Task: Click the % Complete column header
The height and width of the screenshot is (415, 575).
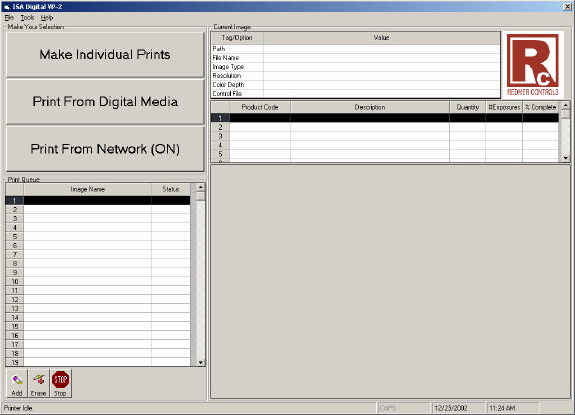Action: click(x=541, y=107)
